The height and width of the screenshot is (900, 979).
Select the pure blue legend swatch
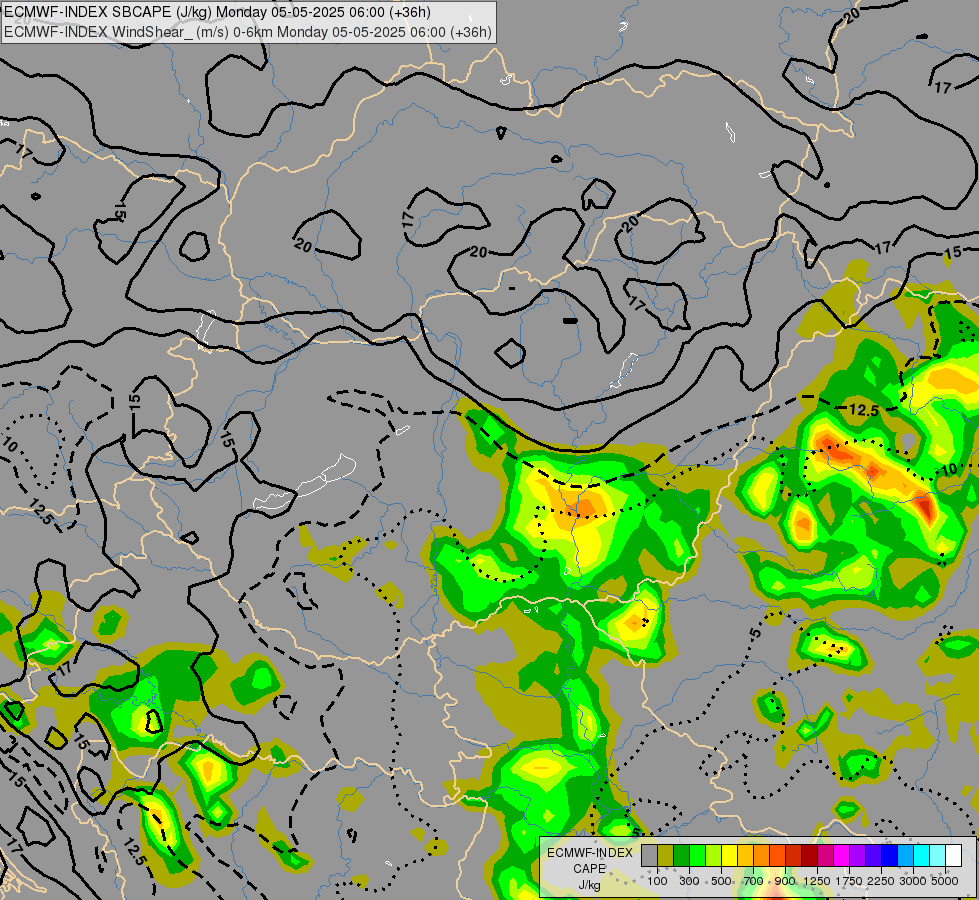(890, 855)
